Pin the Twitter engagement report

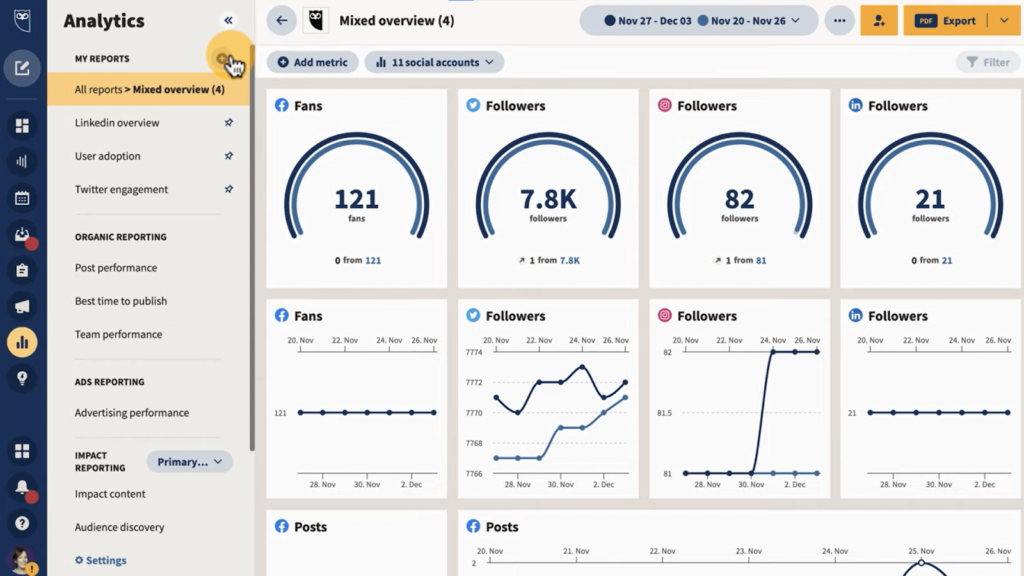pyautogui.click(x=229, y=189)
